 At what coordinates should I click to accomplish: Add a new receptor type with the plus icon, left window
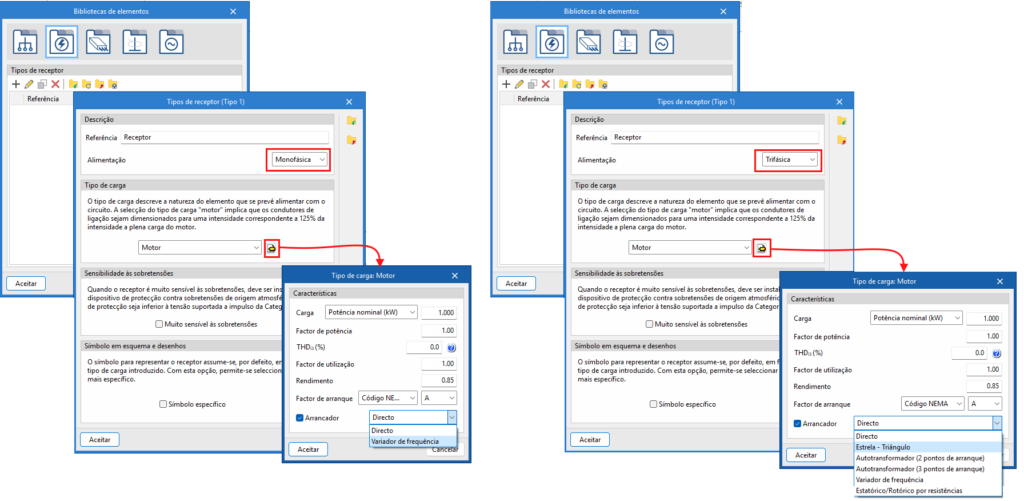click(x=16, y=84)
